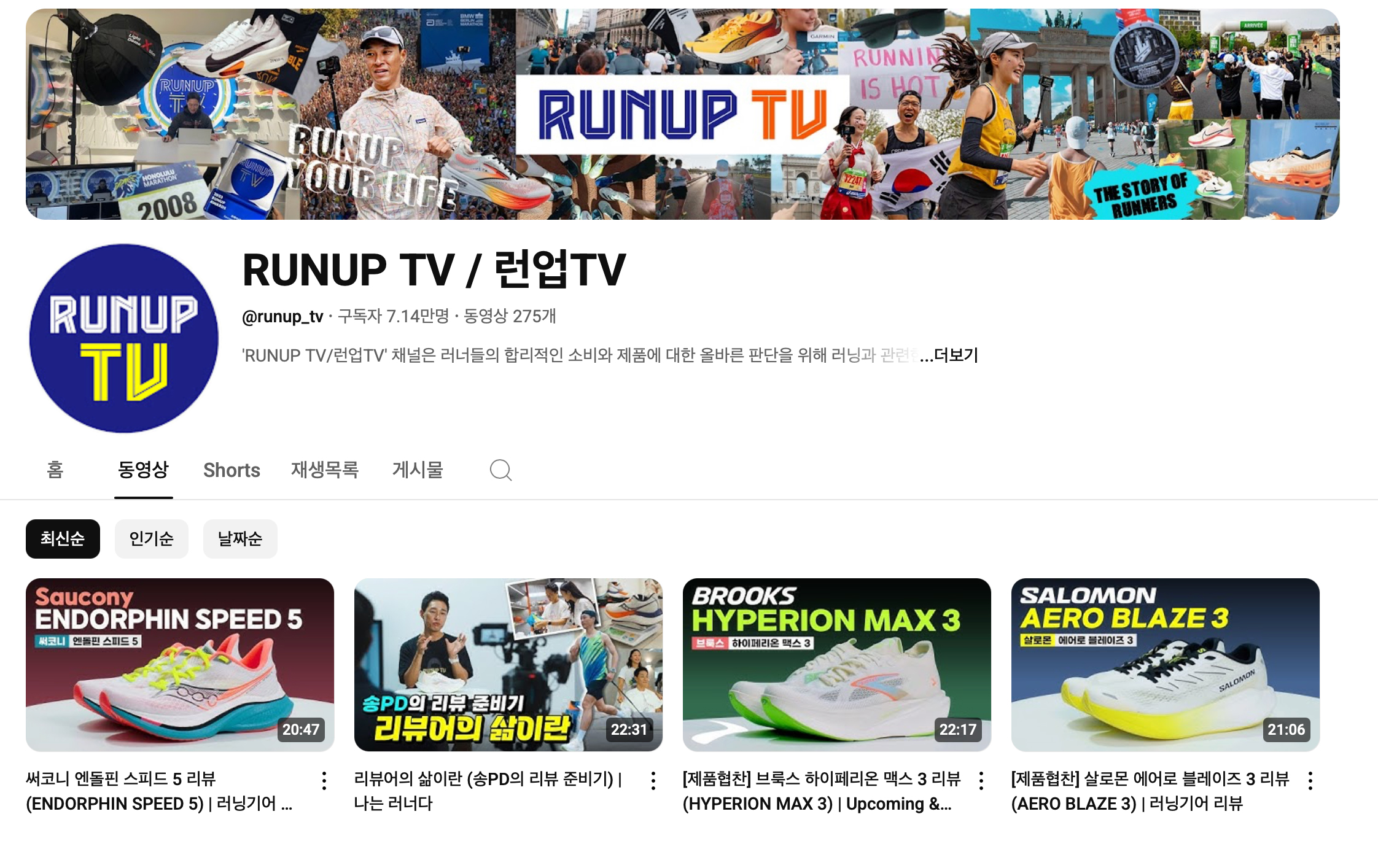Sort videos by 날짜순
Viewport: 1378px width, 868px height.
tap(240, 539)
